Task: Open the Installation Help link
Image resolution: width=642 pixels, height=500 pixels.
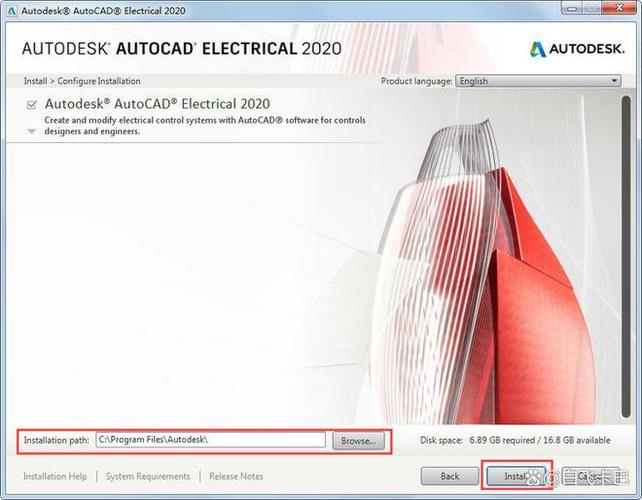Action: (x=55, y=476)
